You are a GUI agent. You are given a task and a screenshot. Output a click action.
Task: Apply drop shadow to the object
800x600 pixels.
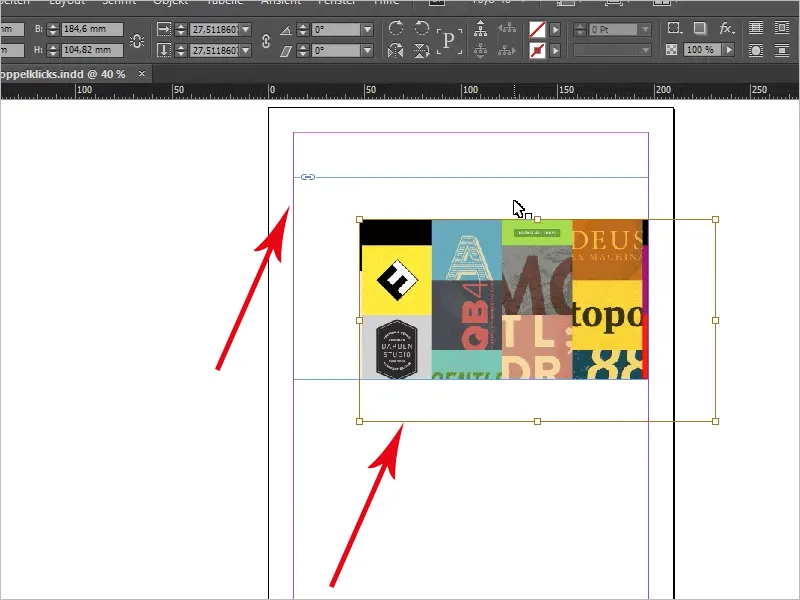(x=700, y=28)
